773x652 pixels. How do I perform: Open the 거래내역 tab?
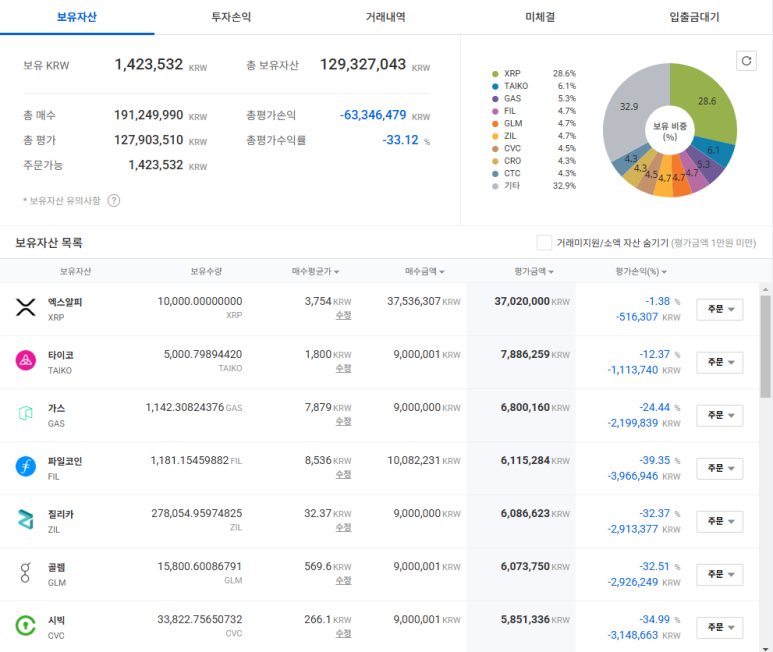point(386,17)
